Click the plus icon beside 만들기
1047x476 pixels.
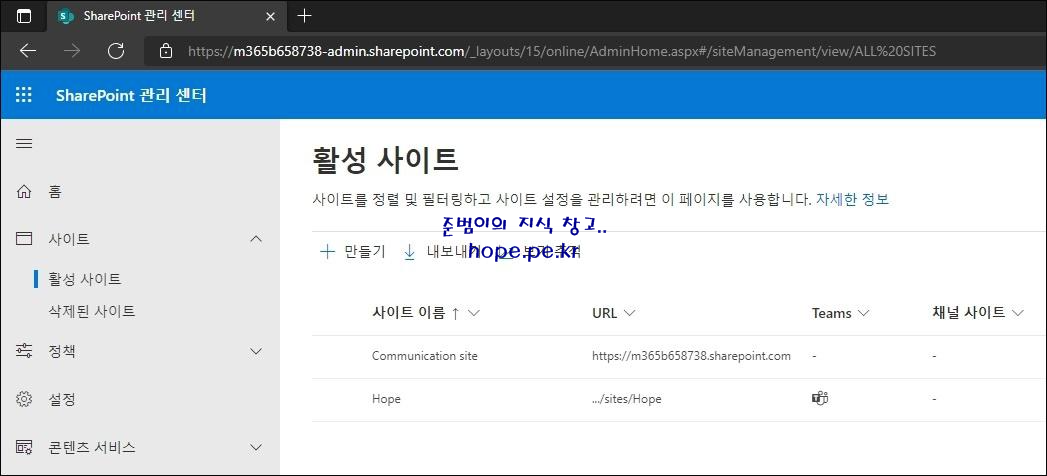(327, 252)
